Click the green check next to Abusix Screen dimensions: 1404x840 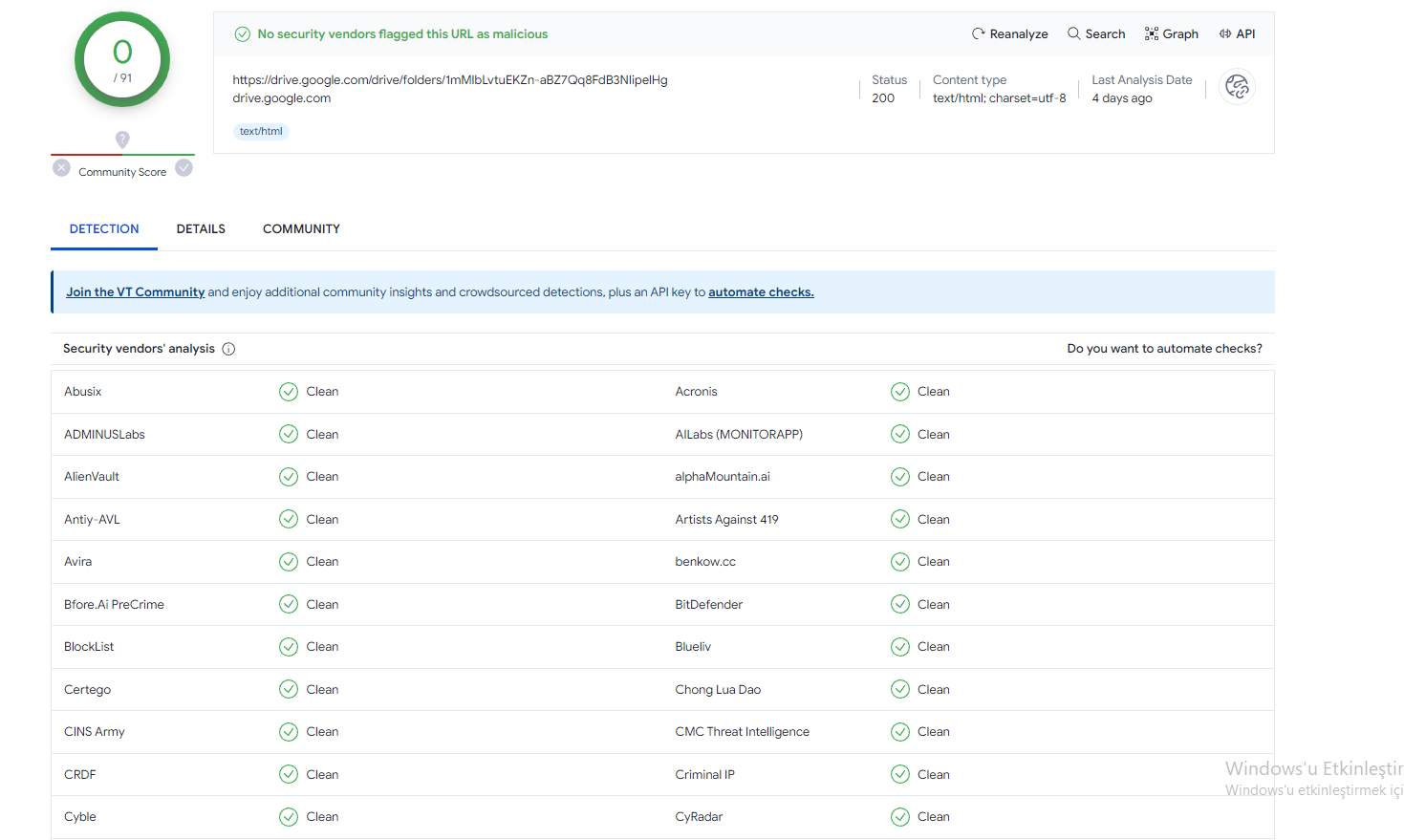coord(289,392)
